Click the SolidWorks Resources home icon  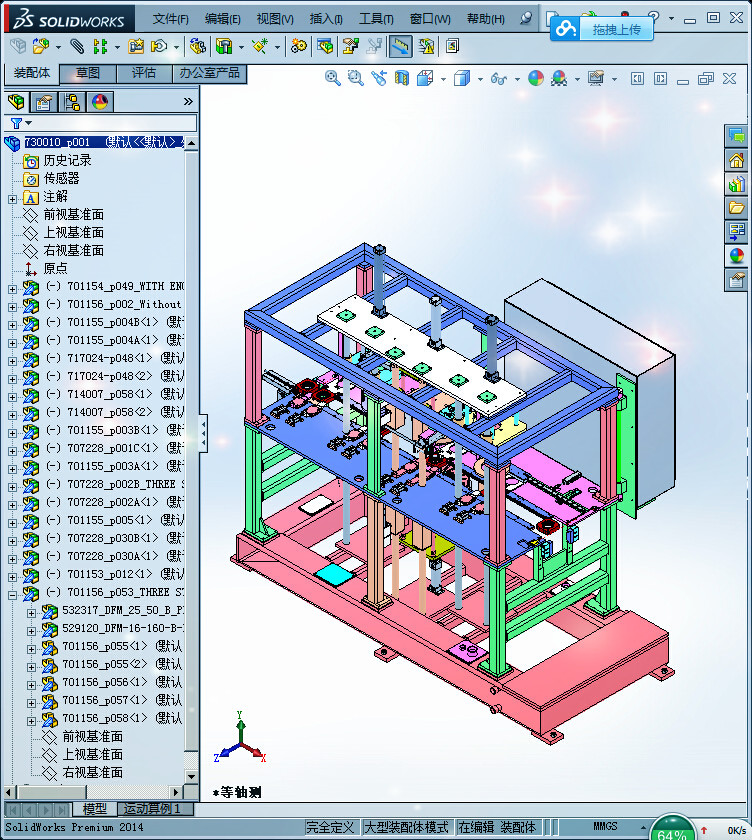point(736,160)
